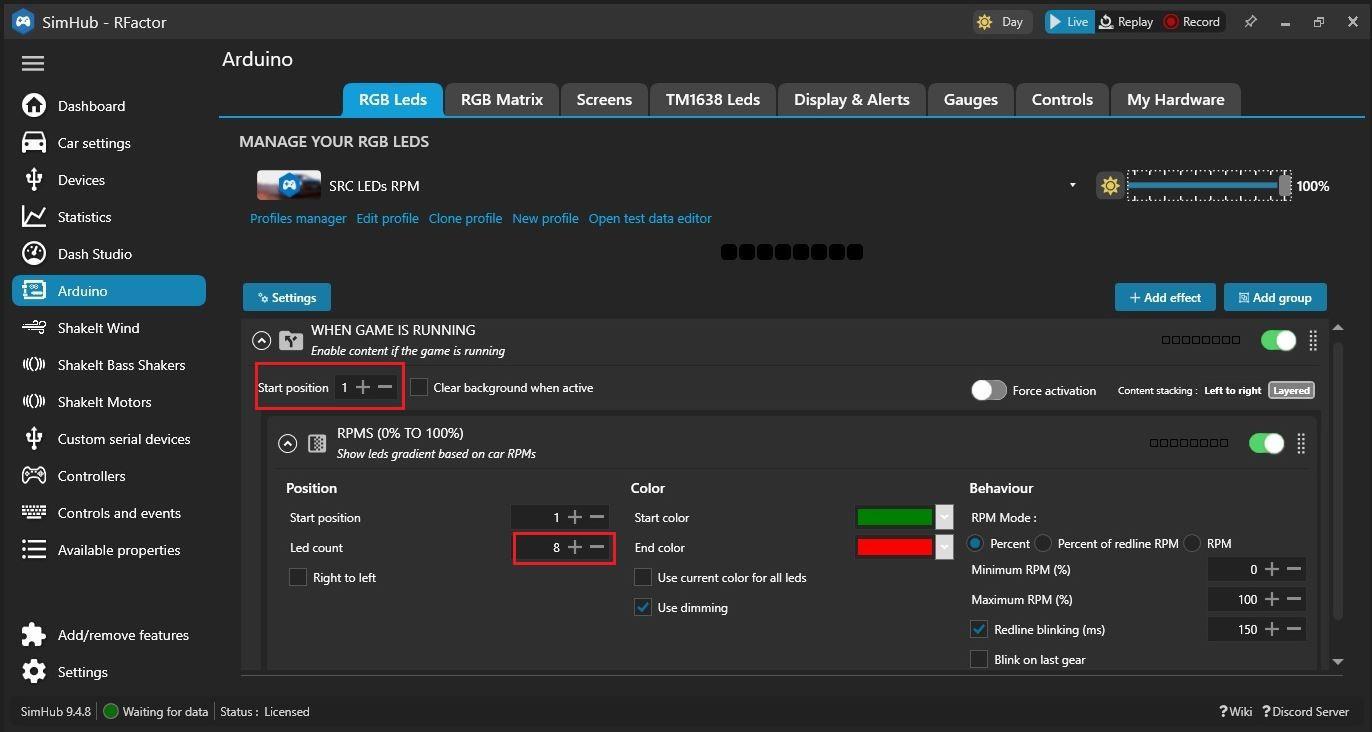Viewport: 1372px width, 732px height.
Task: Toggle the RPMS effect enable switch
Action: coord(1266,443)
